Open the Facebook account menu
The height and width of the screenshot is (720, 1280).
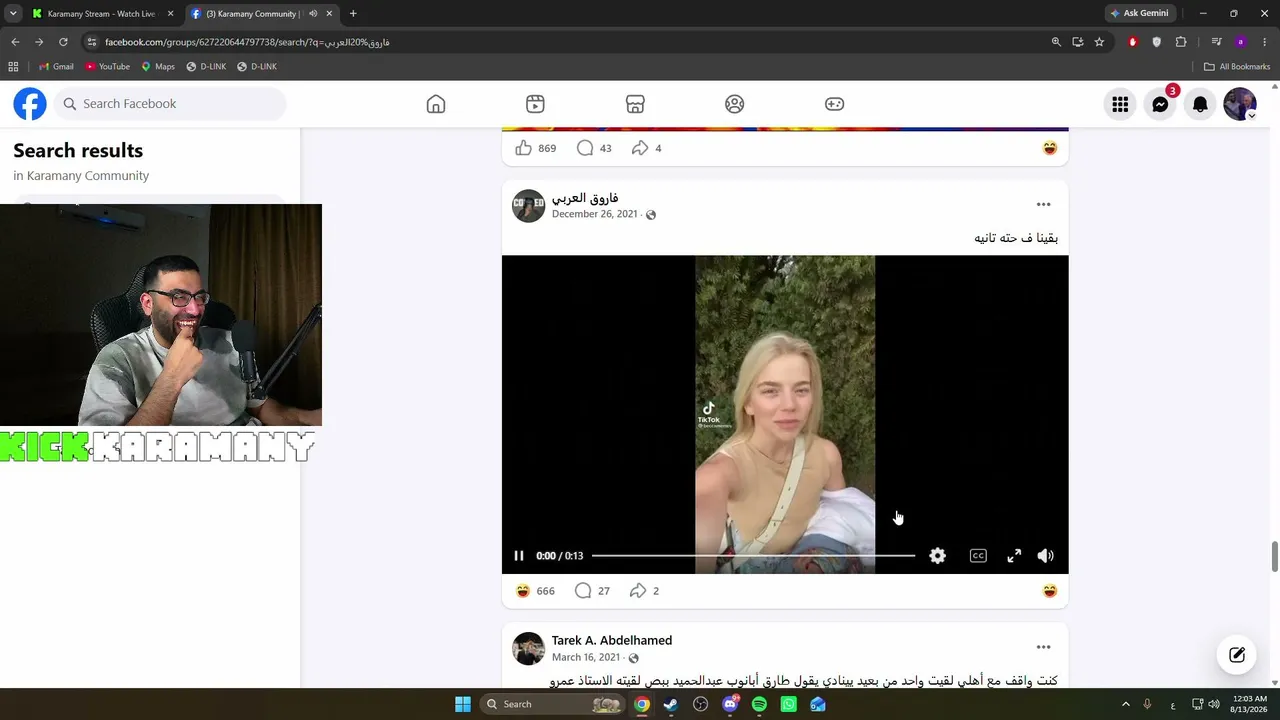click(1240, 104)
